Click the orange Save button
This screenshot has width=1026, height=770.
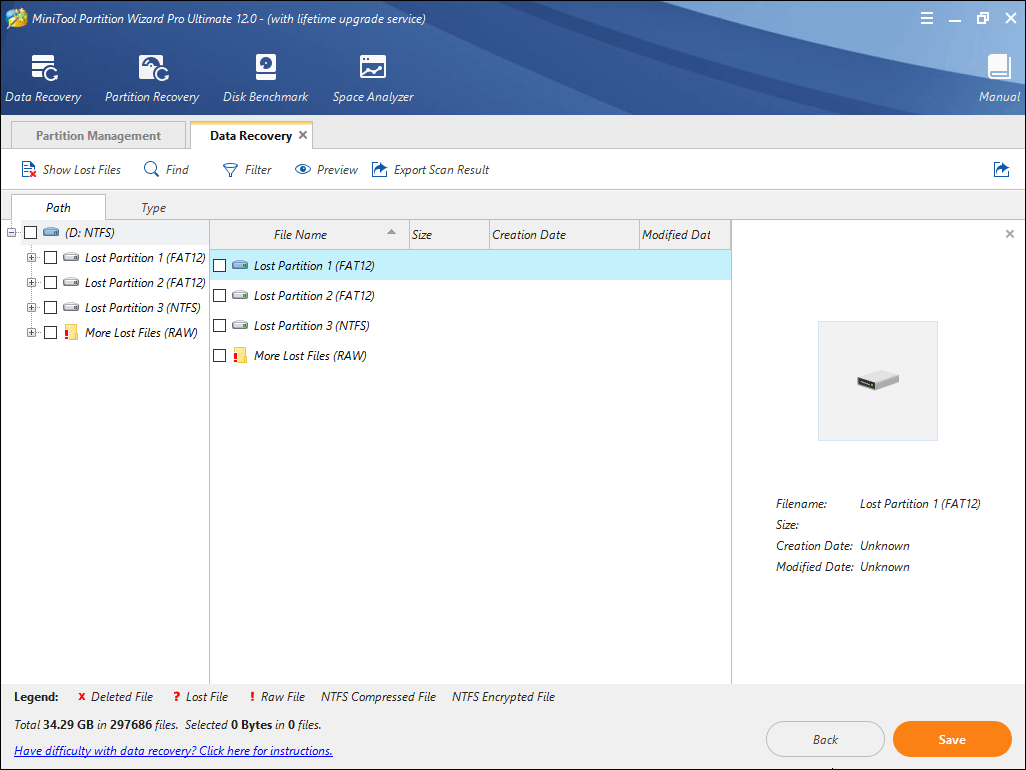click(x=951, y=740)
